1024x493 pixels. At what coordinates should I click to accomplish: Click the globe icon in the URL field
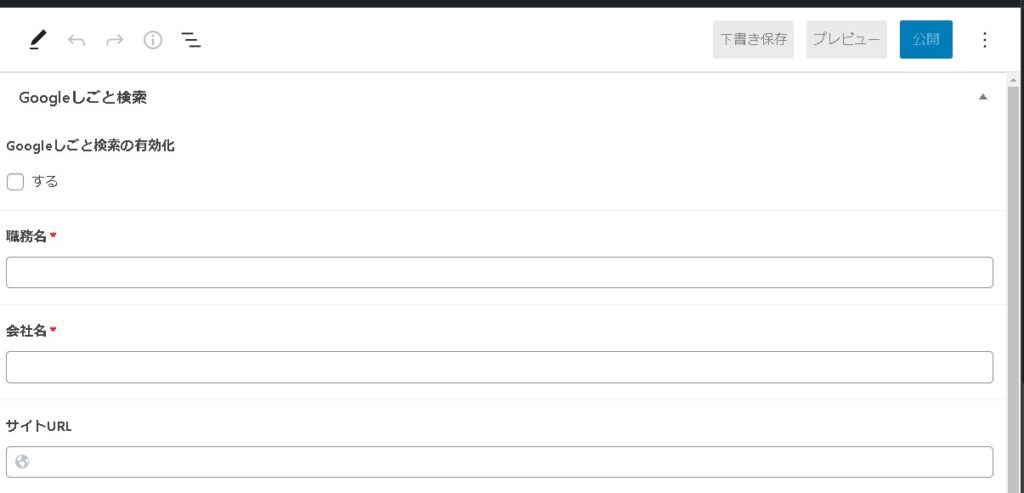coord(23,462)
